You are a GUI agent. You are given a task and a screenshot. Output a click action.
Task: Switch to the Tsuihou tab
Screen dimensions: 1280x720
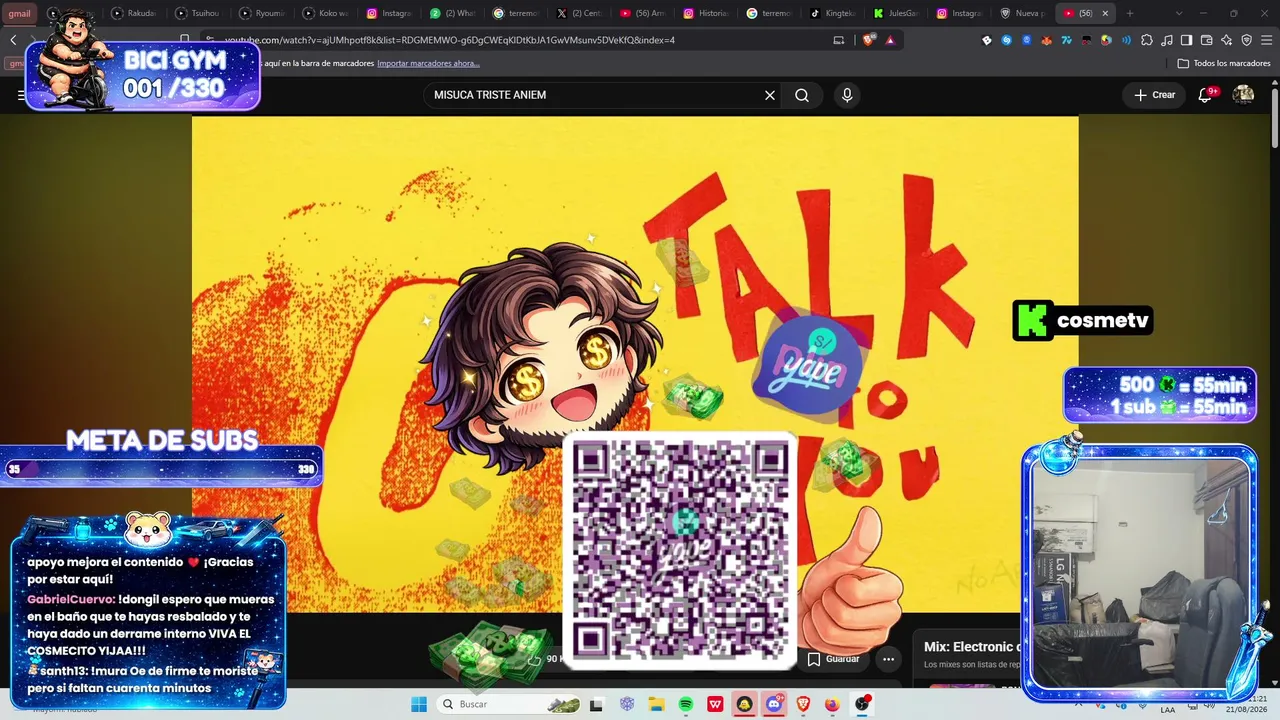click(197, 14)
